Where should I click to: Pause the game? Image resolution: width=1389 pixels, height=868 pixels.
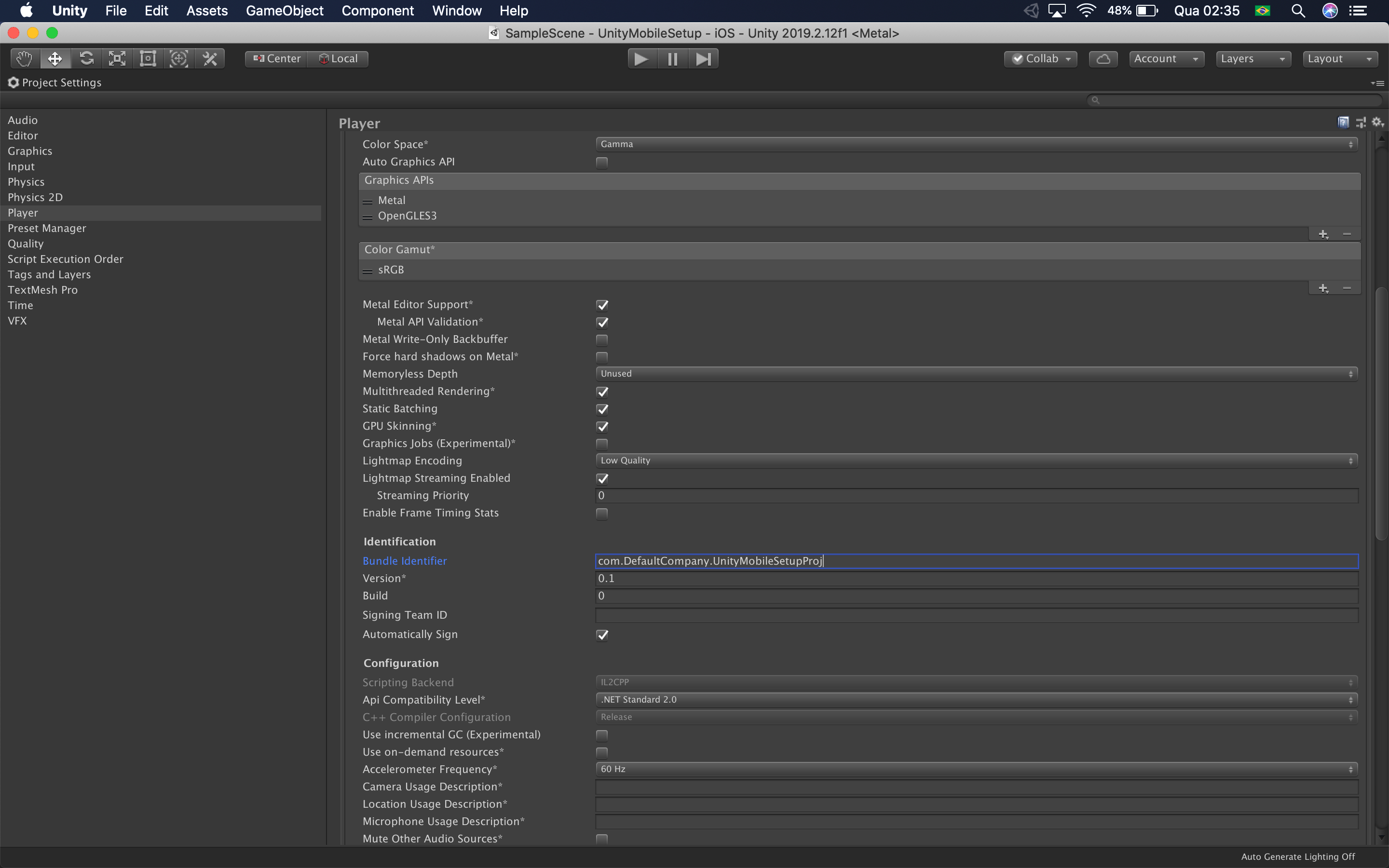[673, 58]
